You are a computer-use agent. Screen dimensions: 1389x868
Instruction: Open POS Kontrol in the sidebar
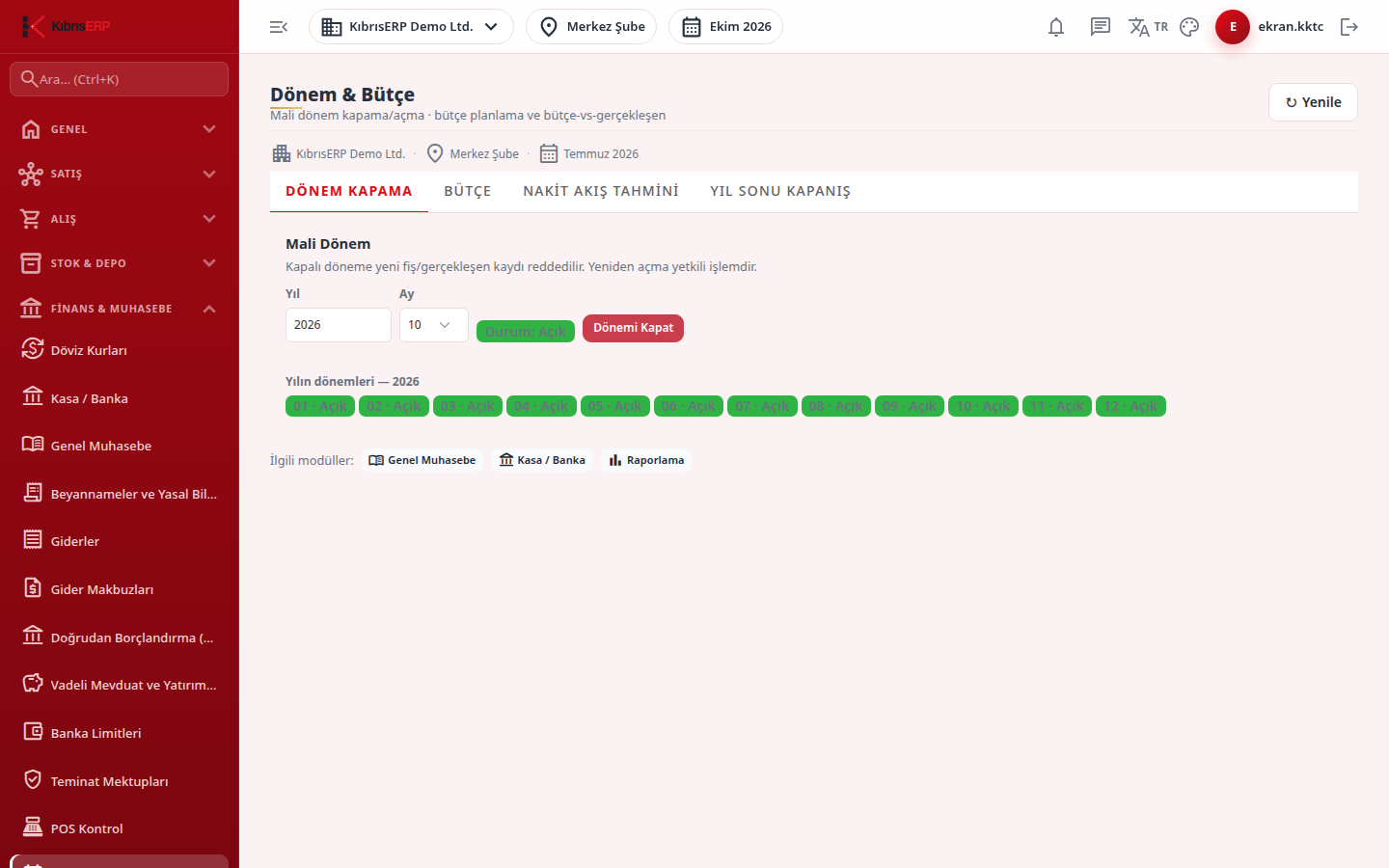coord(120,828)
